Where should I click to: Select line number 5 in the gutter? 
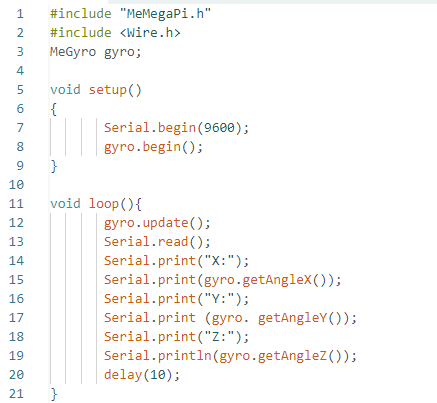pos(20,90)
